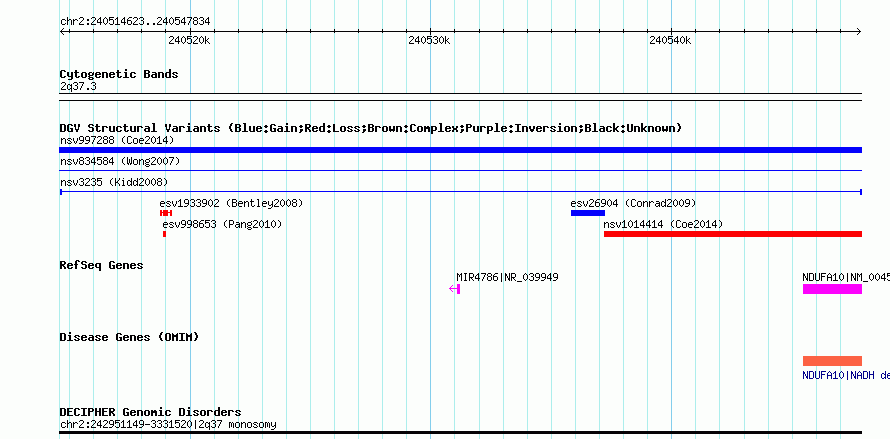
Task: Click label esv998653 (Pang2010)
Action: pyautogui.click(x=222, y=224)
